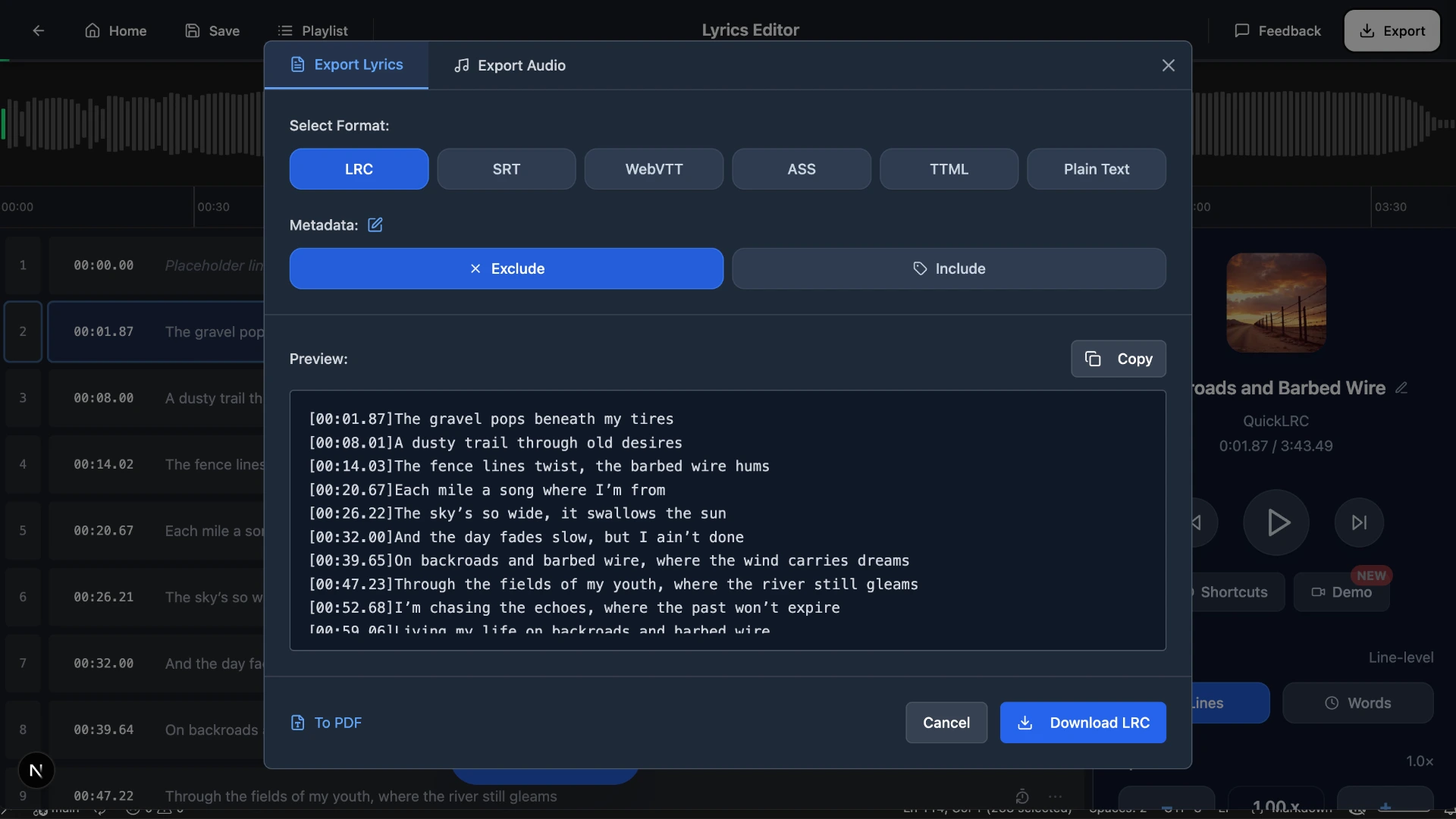1456x819 pixels.
Task: Switch metadata option to Include
Action: pos(949,268)
